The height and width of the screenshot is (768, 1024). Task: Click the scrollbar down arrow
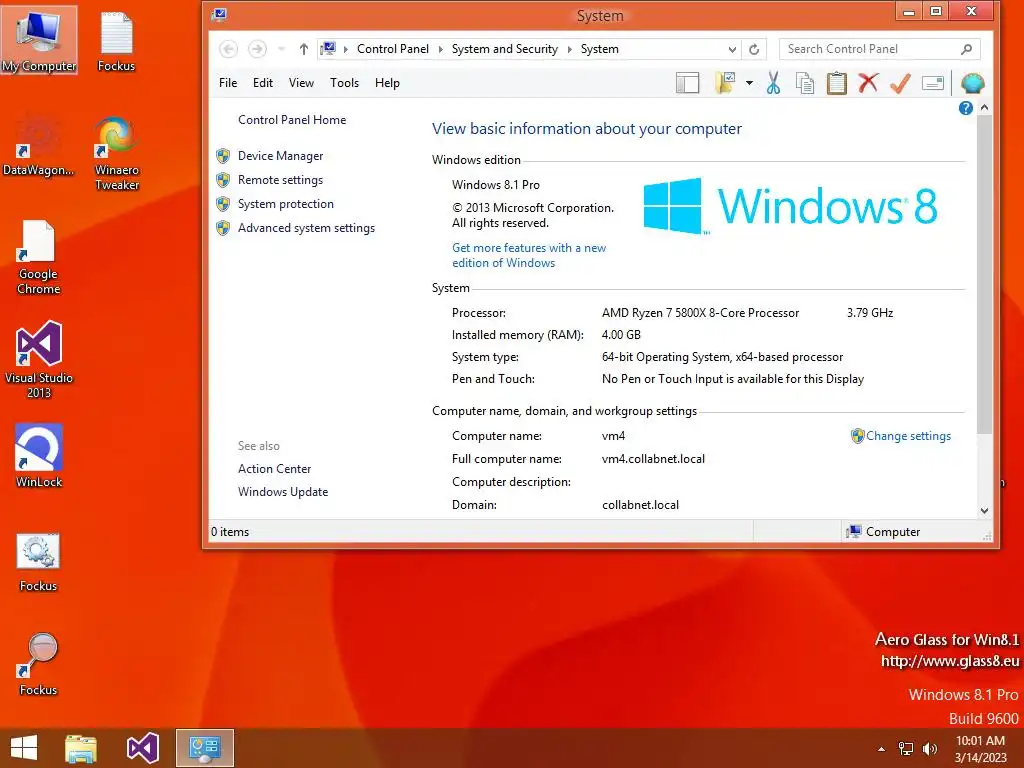tap(984, 511)
